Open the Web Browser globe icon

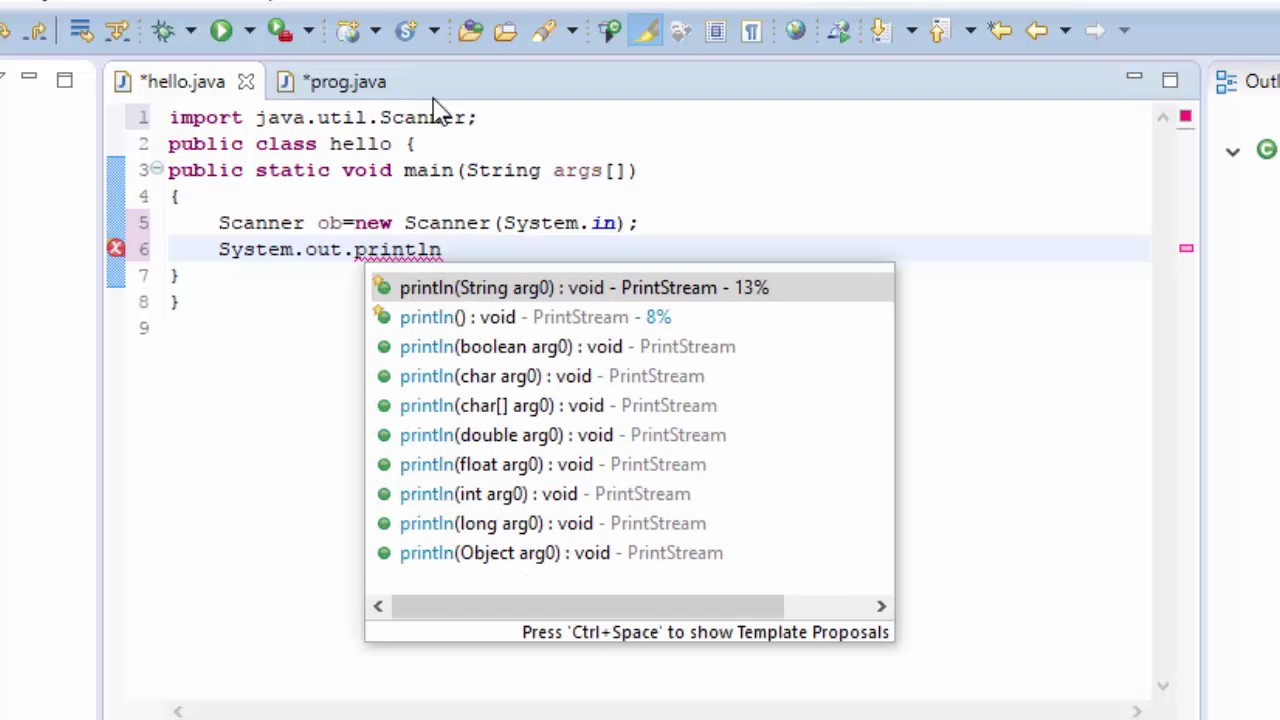pos(796,31)
